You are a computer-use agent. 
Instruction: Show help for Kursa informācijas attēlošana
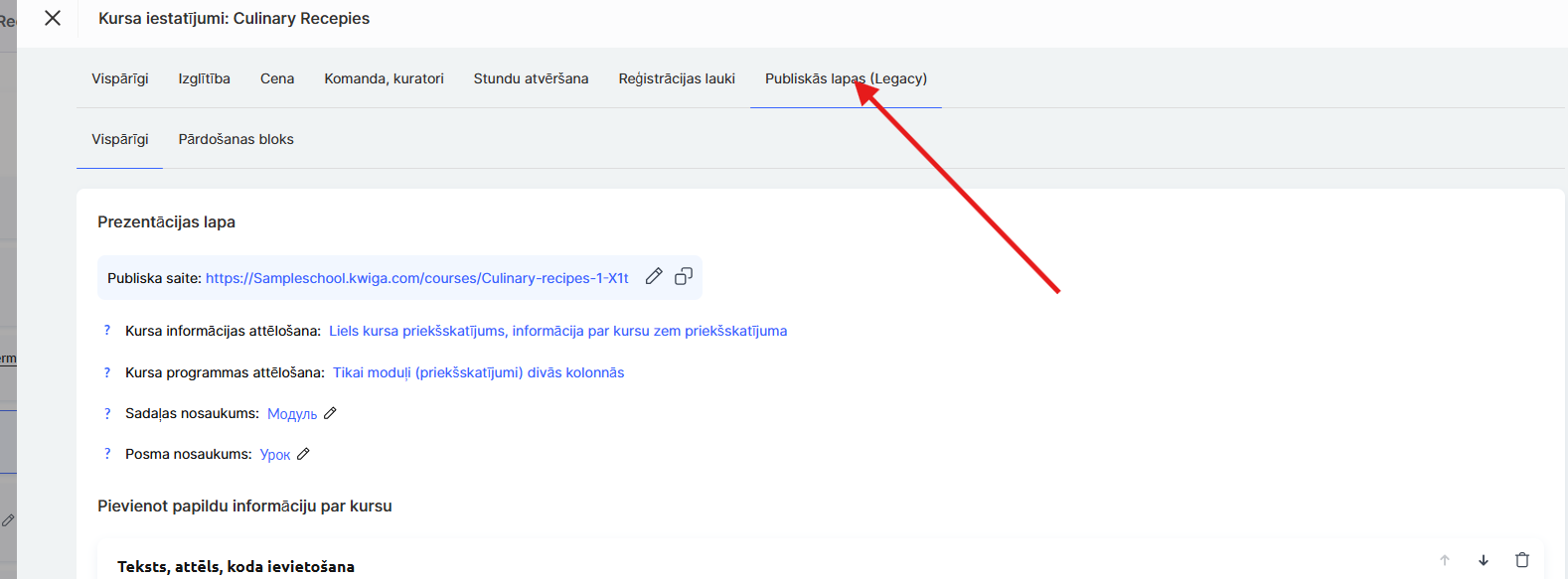tap(107, 331)
